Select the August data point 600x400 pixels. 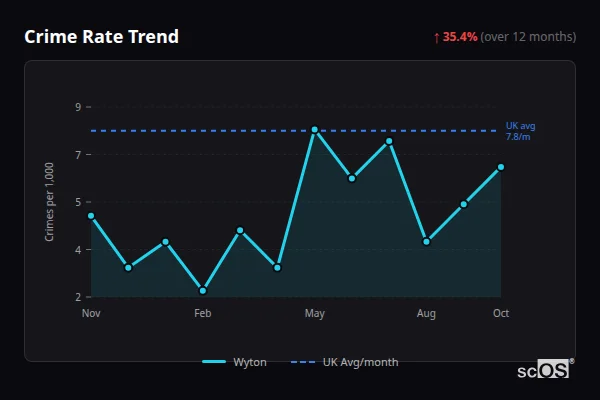pos(426,242)
